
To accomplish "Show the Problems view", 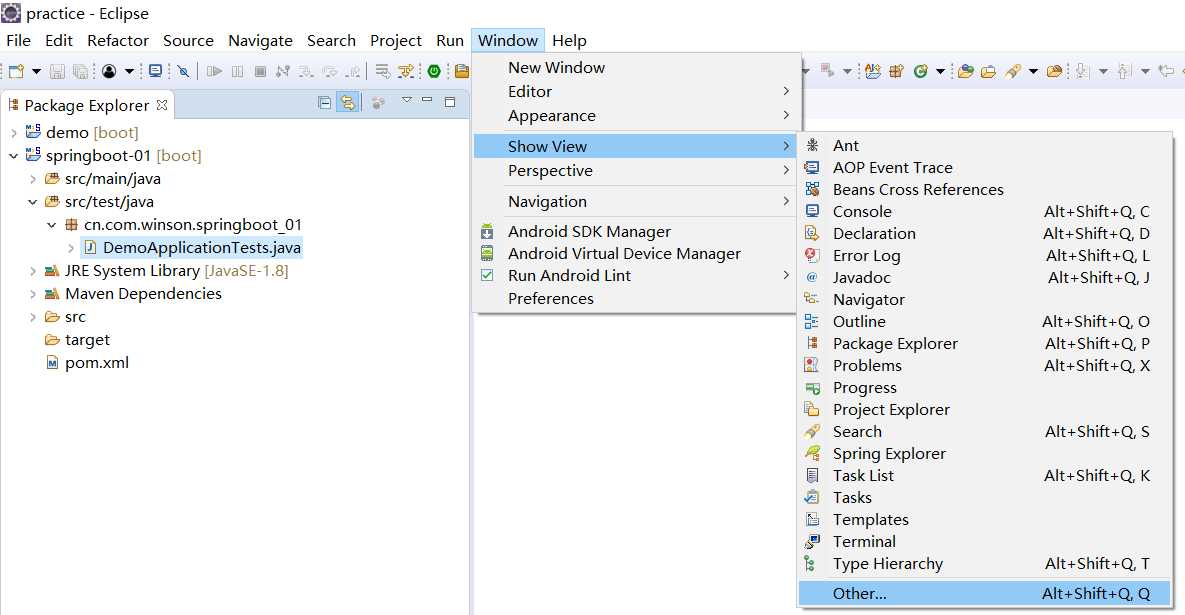I will click(984, 366).
